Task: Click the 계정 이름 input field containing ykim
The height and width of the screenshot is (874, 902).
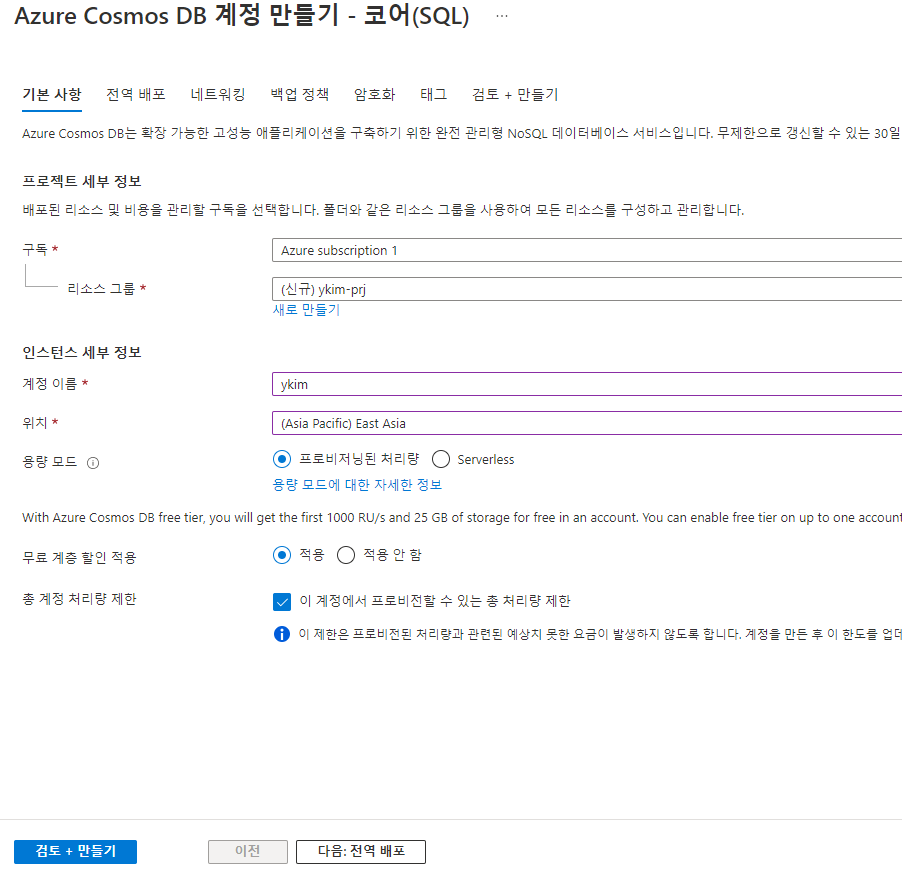Action: (x=587, y=384)
